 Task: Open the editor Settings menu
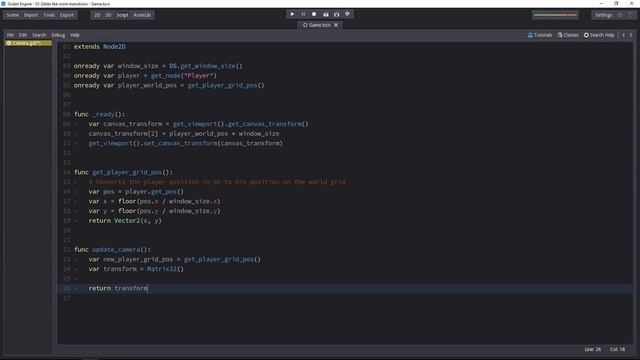[603, 15]
